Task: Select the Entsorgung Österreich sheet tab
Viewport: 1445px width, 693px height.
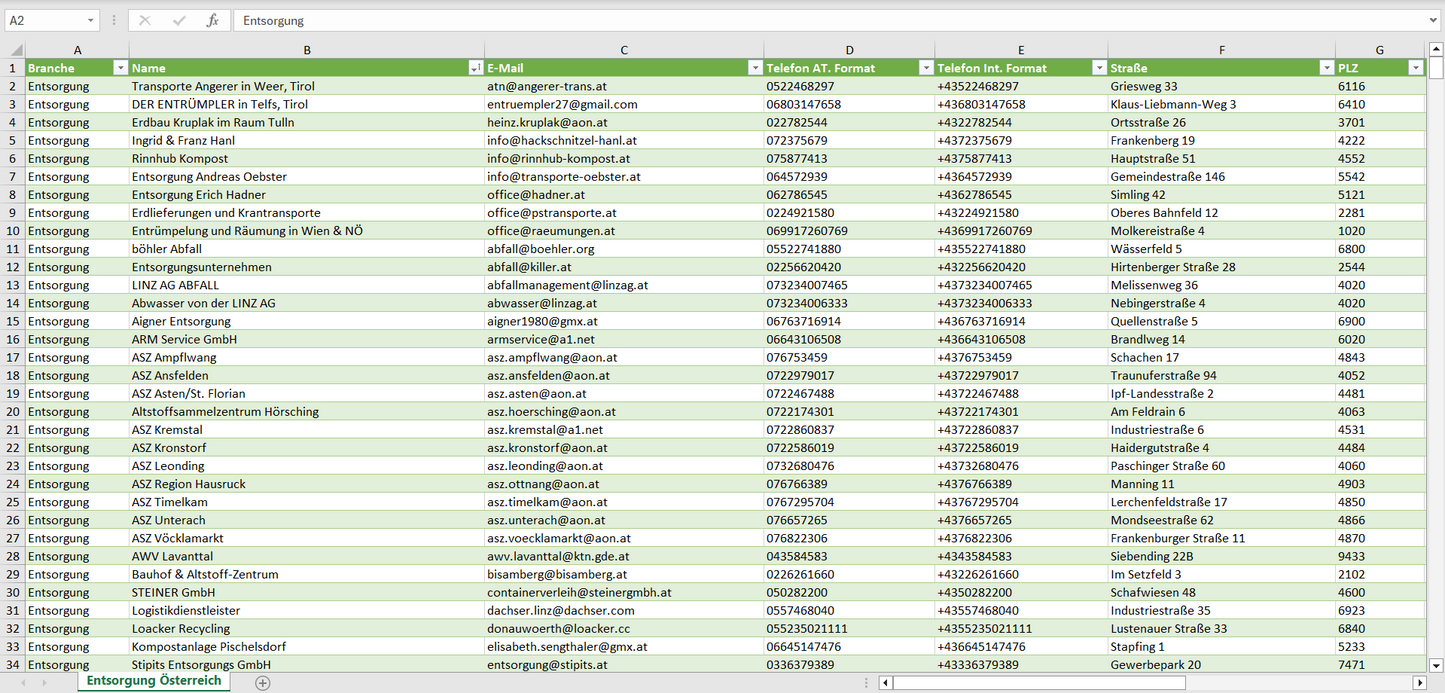Action: click(x=154, y=681)
